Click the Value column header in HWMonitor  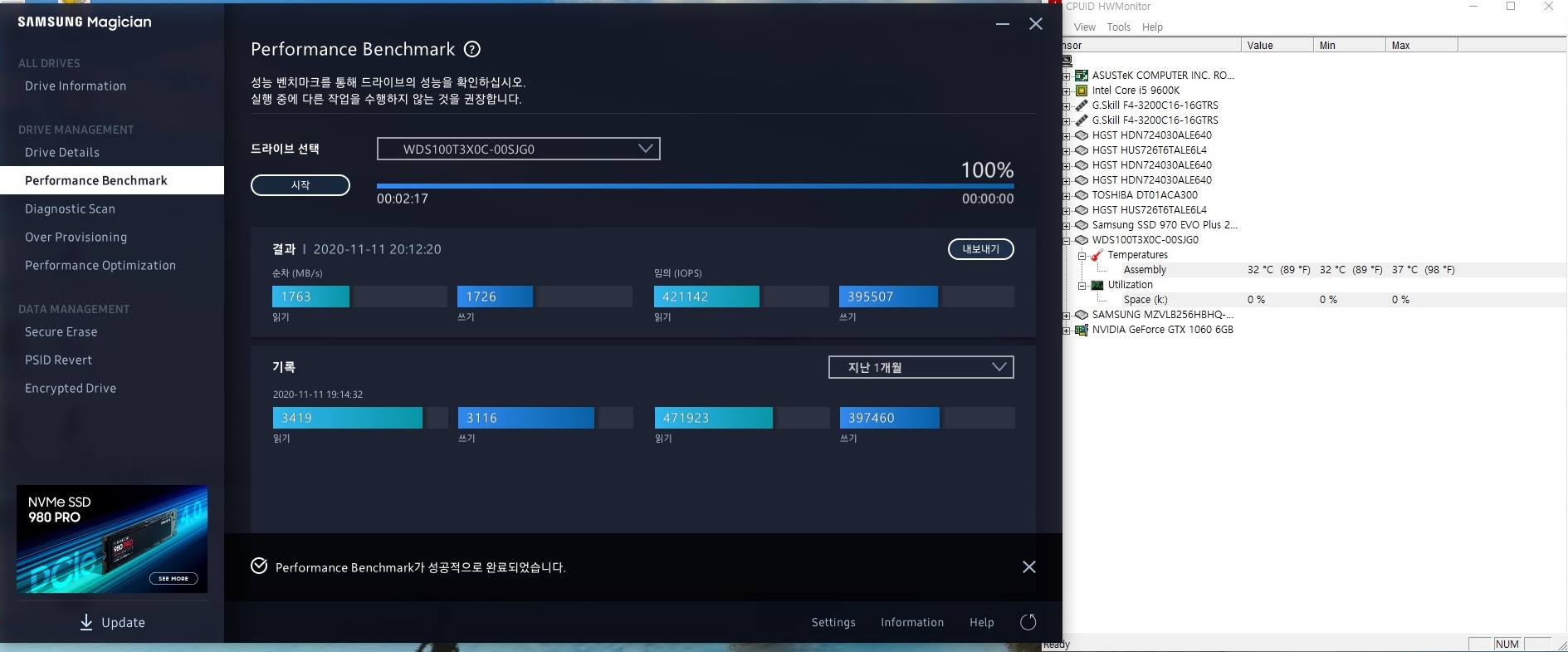point(1277,46)
